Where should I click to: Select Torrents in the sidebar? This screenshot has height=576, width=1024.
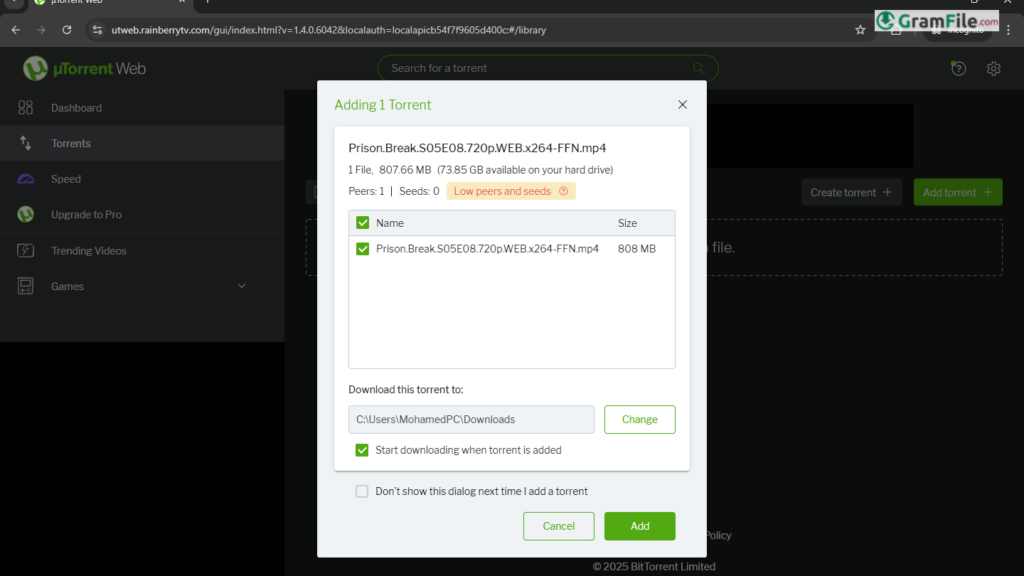(x=142, y=143)
